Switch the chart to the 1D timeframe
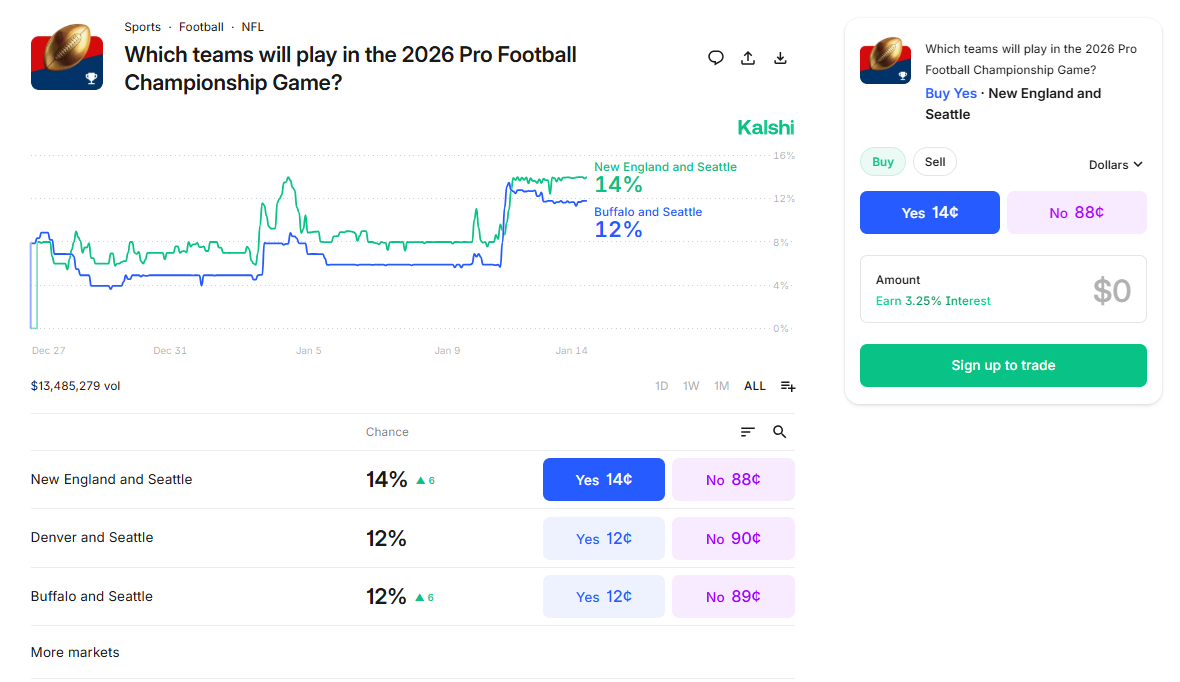The width and height of the screenshot is (1180, 682). coord(661,385)
